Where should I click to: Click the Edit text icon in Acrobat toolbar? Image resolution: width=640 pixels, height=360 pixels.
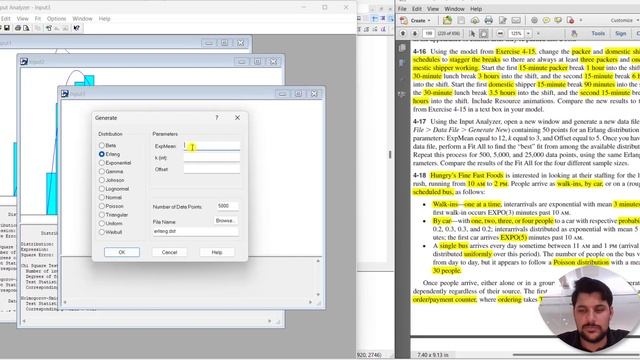(503, 20)
